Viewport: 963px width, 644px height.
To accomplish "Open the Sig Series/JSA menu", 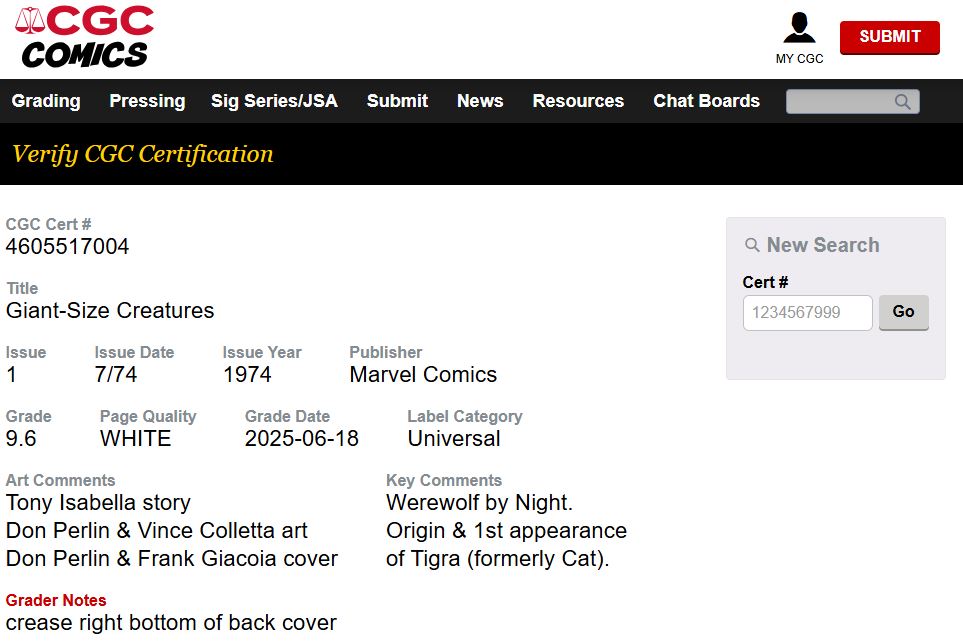I will (274, 101).
